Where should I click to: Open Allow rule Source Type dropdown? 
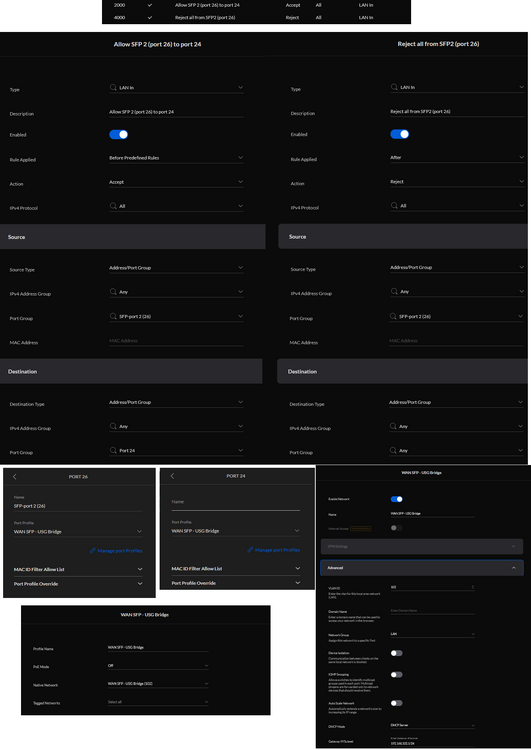coord(176,268)
